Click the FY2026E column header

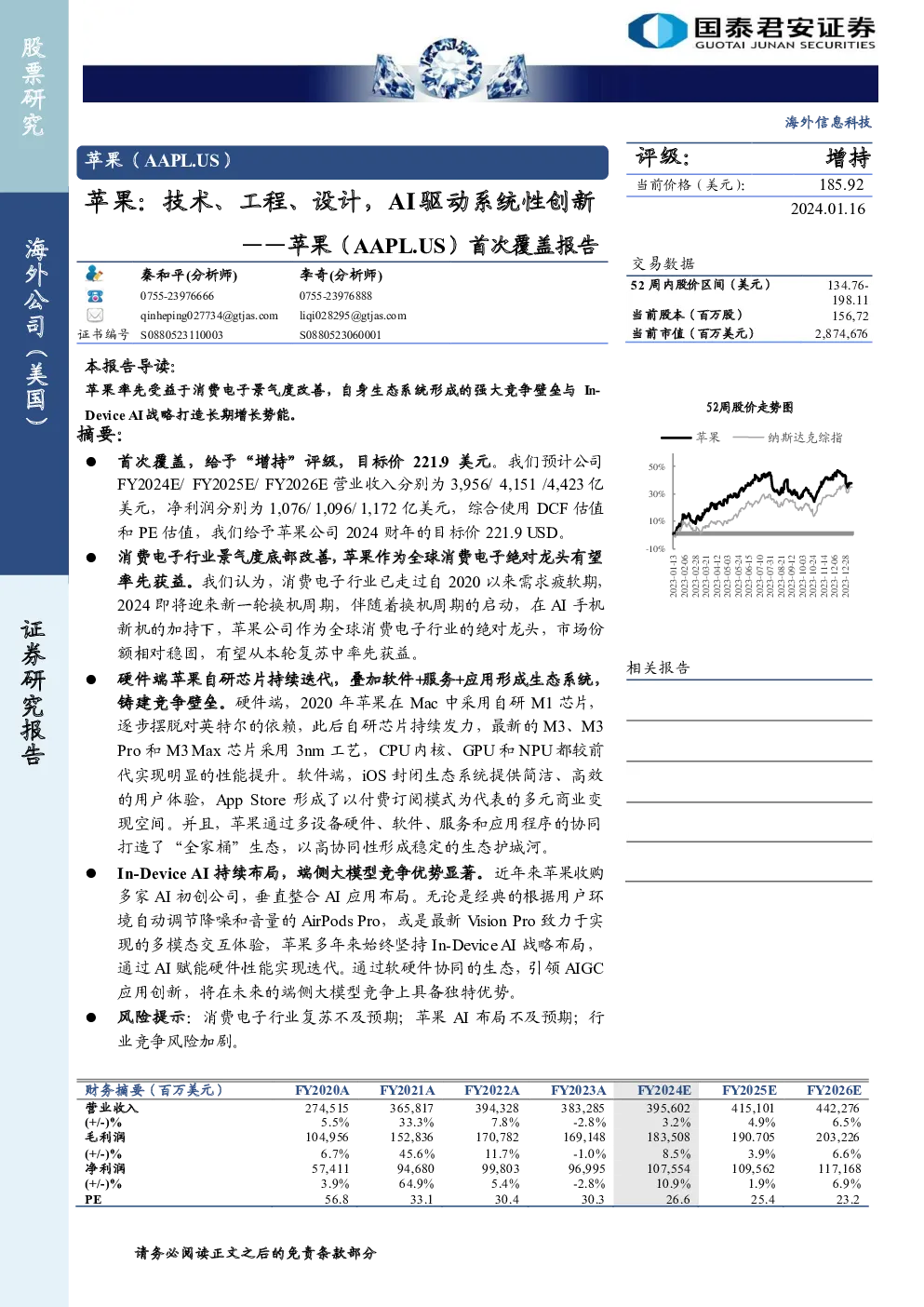[x=834, y=1090]
